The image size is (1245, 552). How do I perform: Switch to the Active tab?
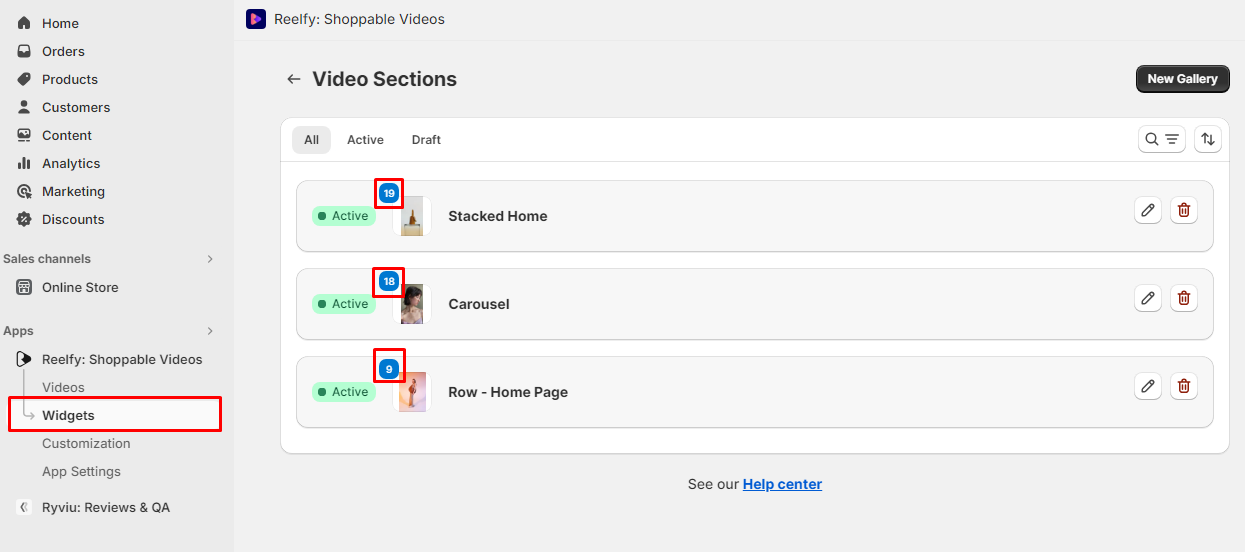click(365, 140)
